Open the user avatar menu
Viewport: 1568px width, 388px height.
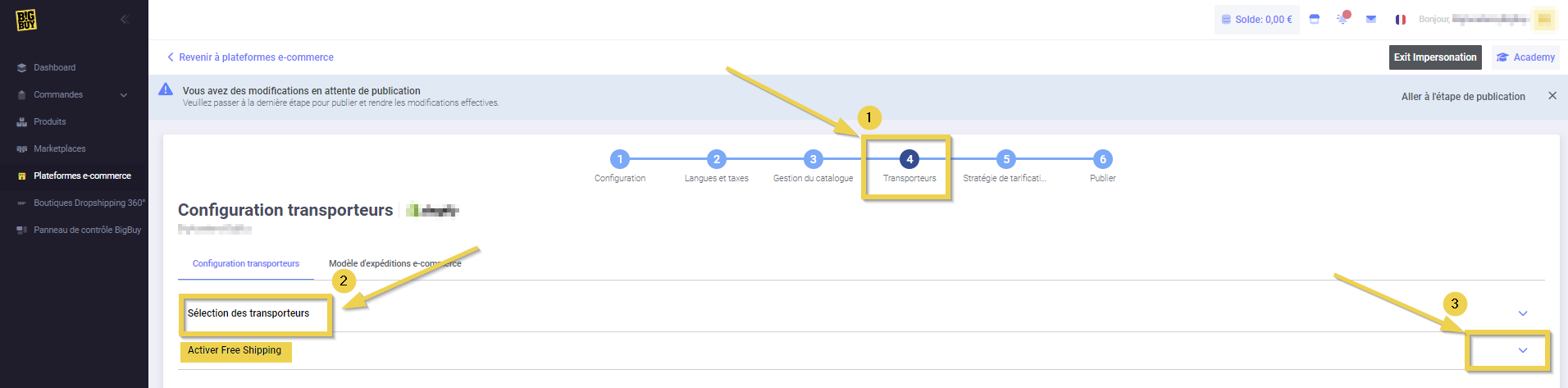pos(1544,19)
